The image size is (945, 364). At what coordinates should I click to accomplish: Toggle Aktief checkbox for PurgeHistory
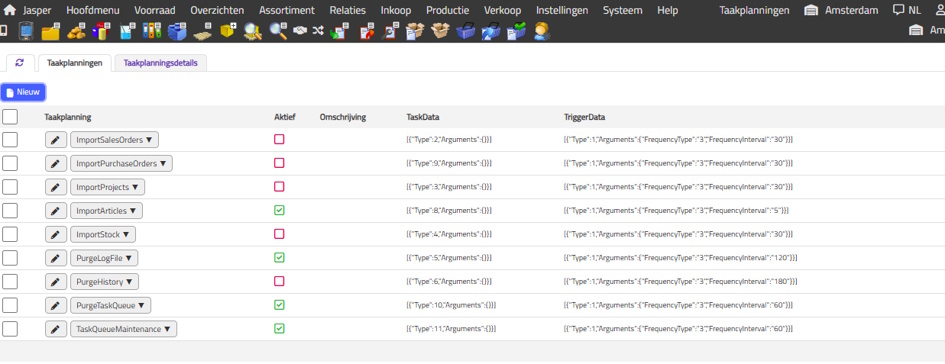point(279,281)
